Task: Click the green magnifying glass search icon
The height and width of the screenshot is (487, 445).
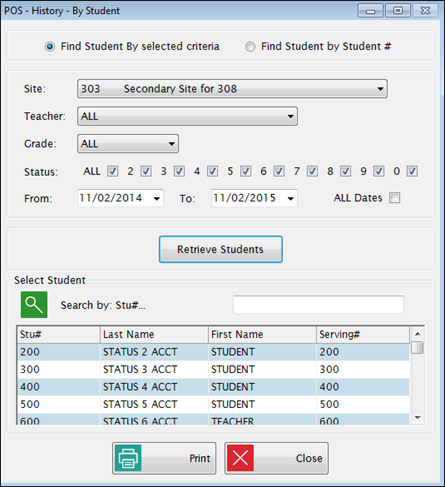Action: point(34,305)
